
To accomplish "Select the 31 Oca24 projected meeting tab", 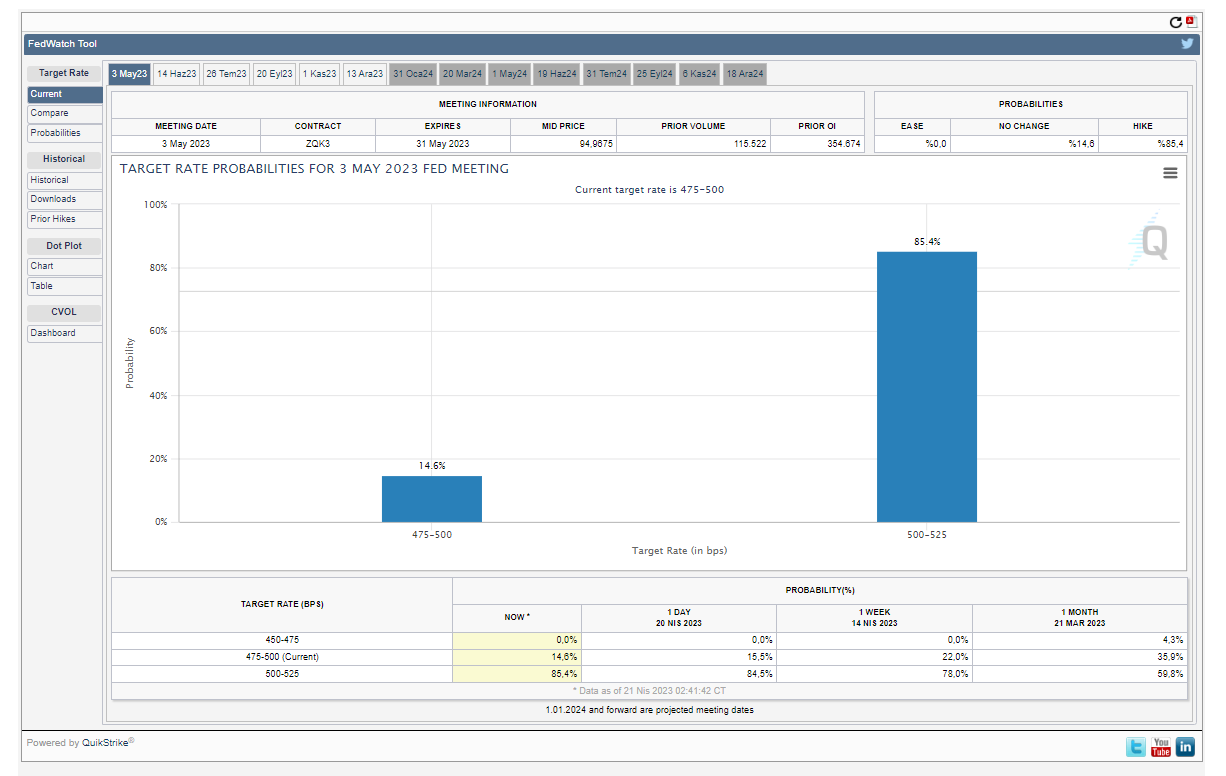I will pos(412,74).
